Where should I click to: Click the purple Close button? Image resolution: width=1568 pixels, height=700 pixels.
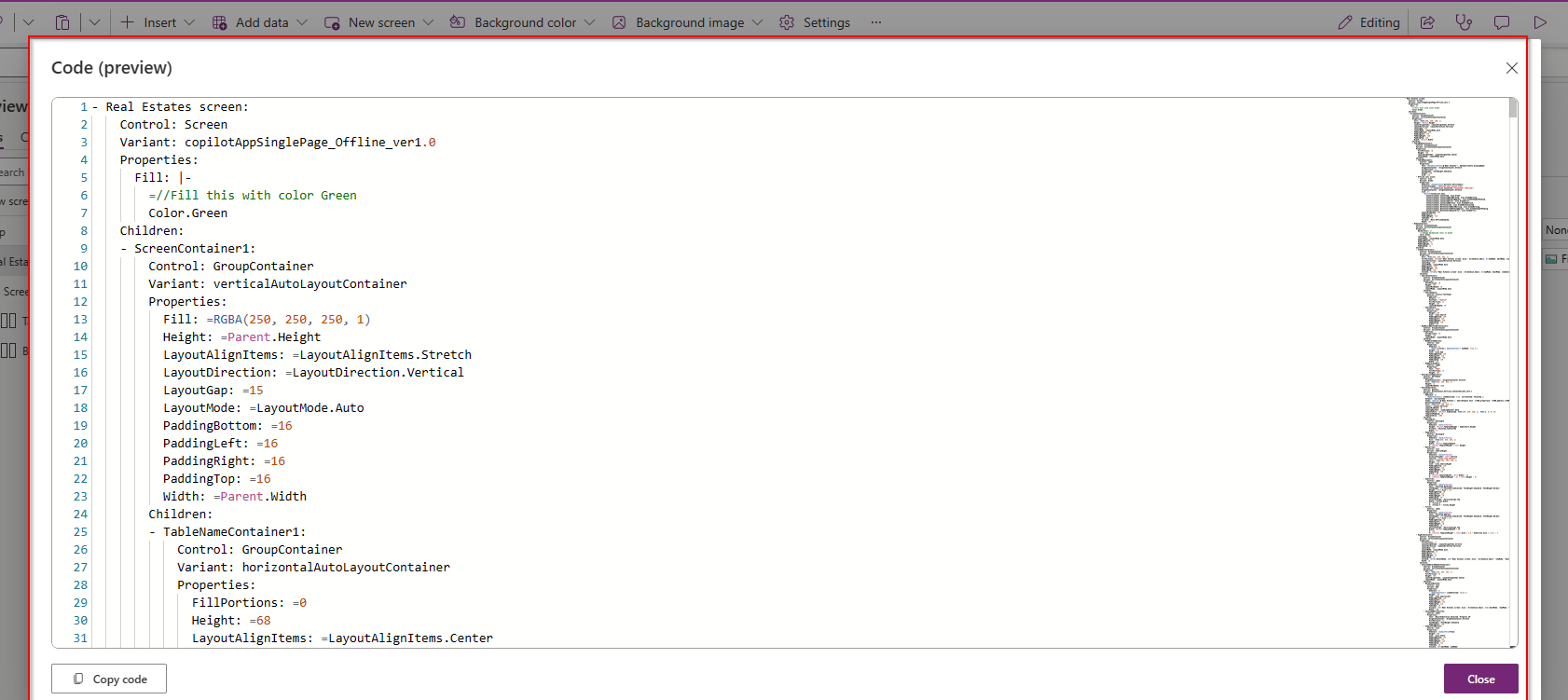(x=1480, y=679)
